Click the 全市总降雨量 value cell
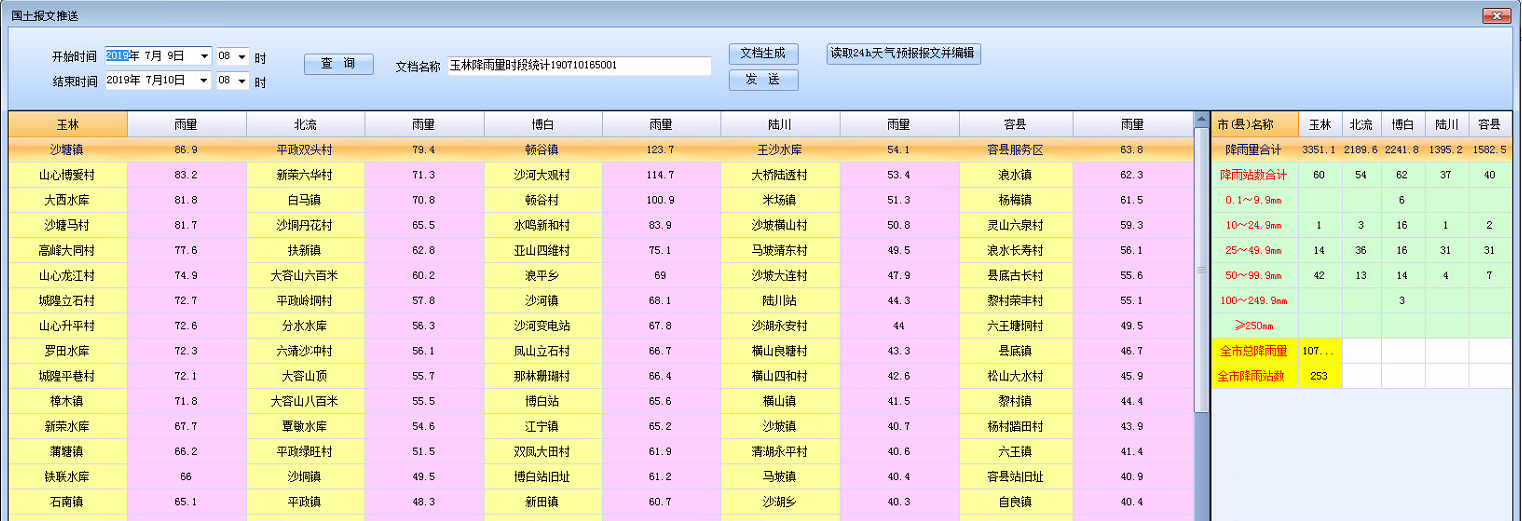 [x=1319, y=351]
